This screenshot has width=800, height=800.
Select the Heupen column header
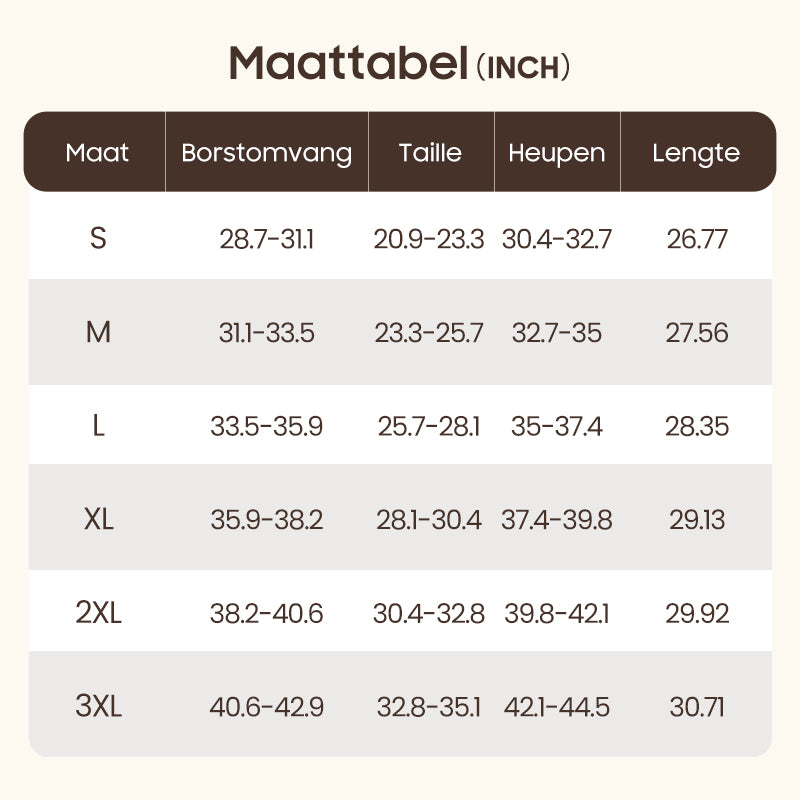[x=557, y=153]
